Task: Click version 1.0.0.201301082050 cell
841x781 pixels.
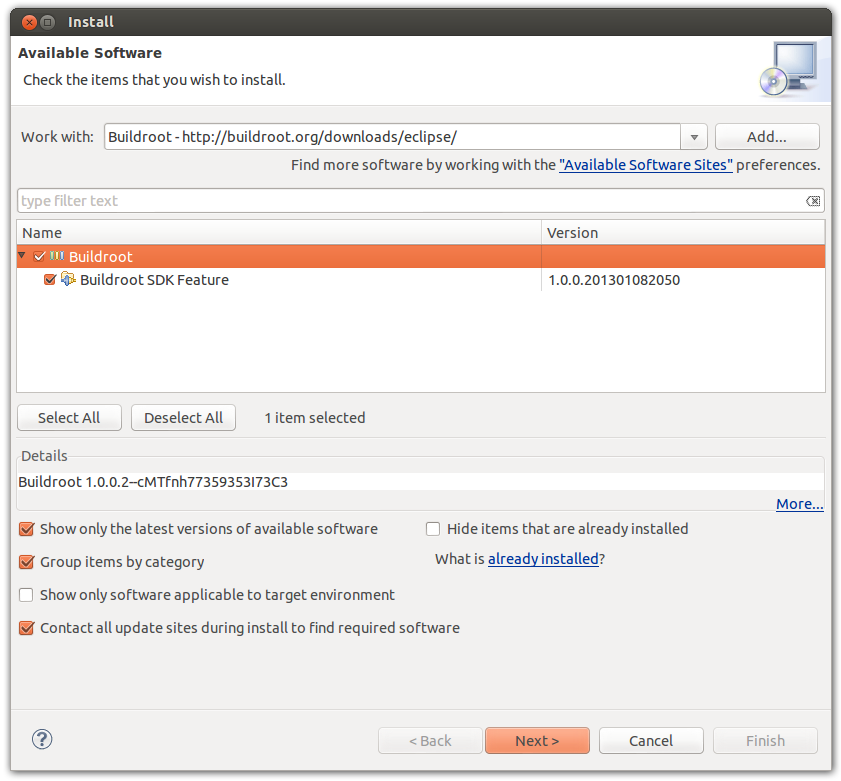Action: 614,280
